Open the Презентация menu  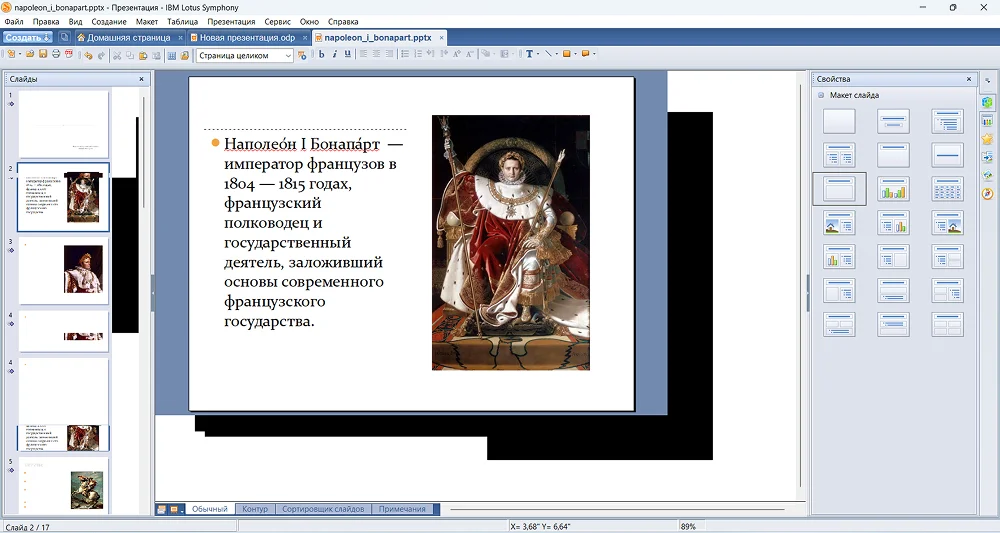(x=231, y=22)
